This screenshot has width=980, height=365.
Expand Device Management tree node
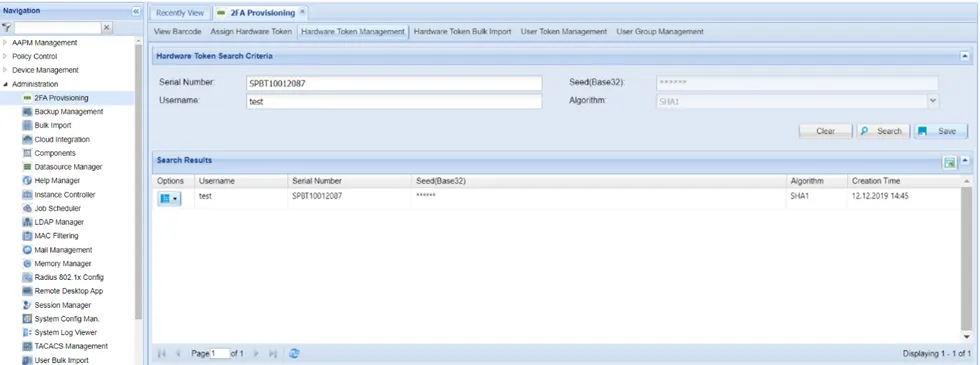click(6, 71)
